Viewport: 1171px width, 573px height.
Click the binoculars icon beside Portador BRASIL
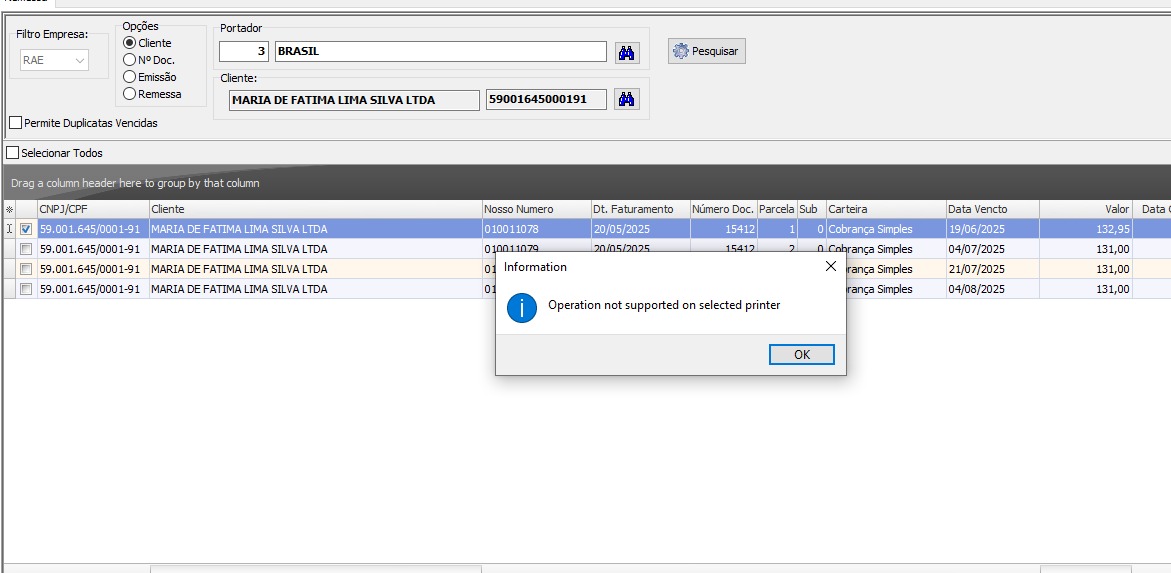[627, 52]
